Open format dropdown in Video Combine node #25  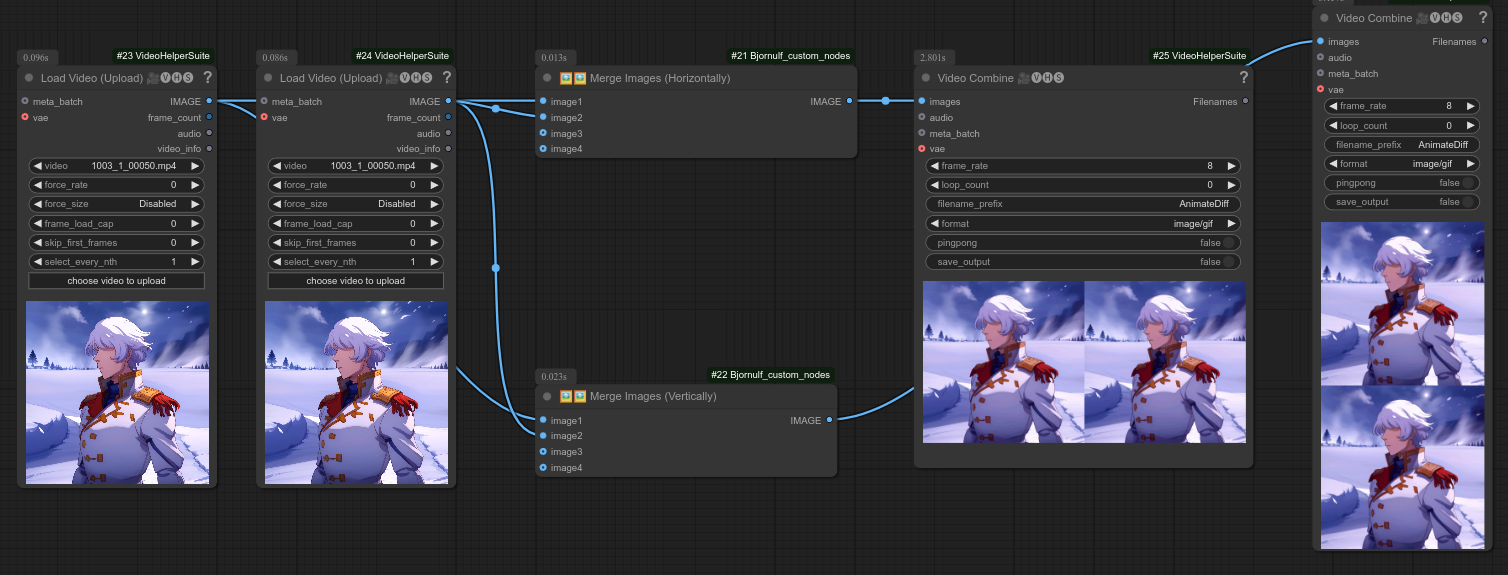point(1084,224)
